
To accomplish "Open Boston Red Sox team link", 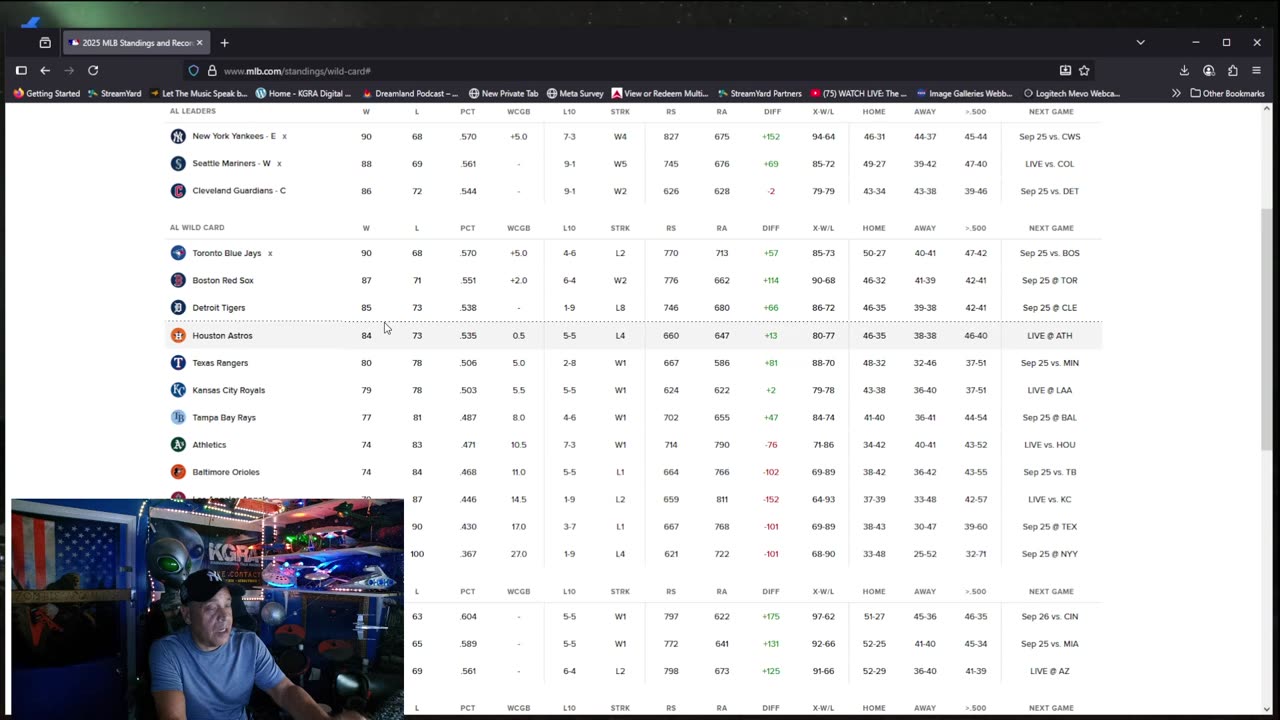I will [x=223, y=280].
